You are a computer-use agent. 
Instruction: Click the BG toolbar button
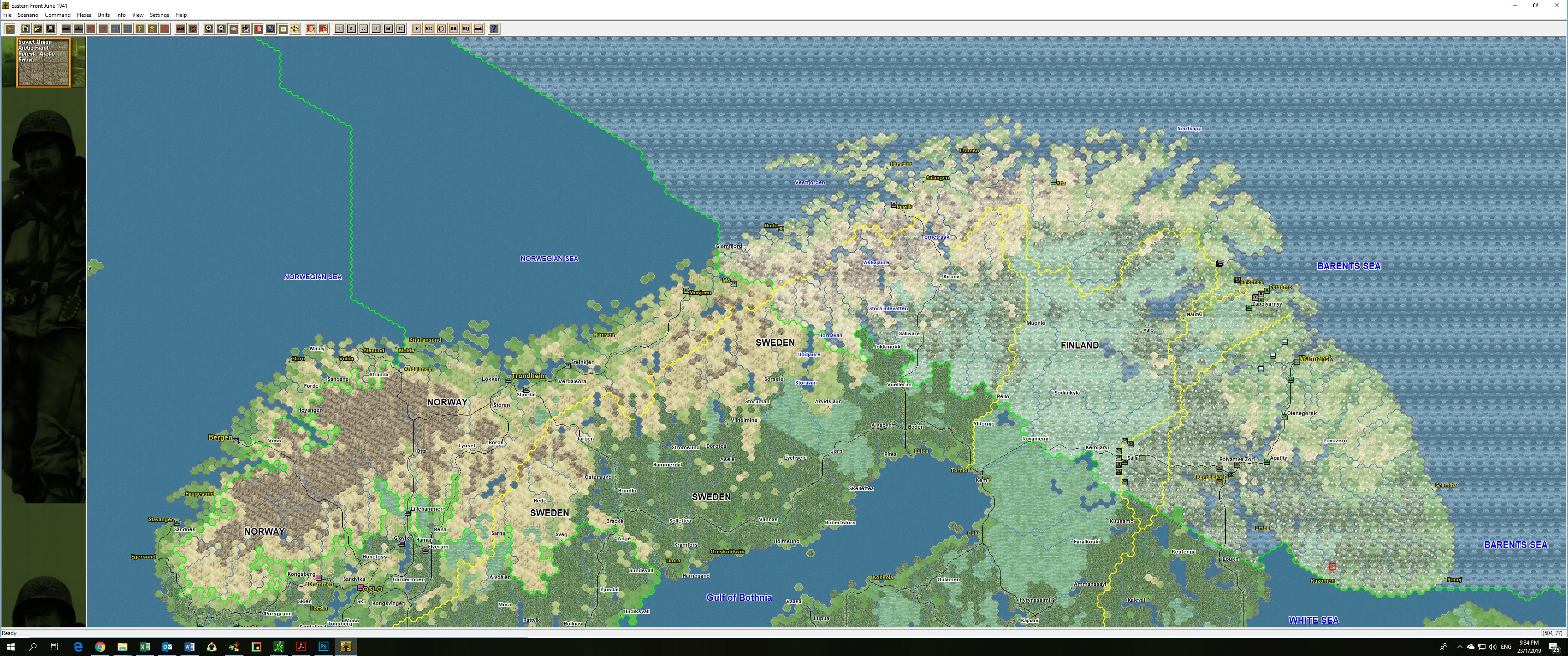429,29
